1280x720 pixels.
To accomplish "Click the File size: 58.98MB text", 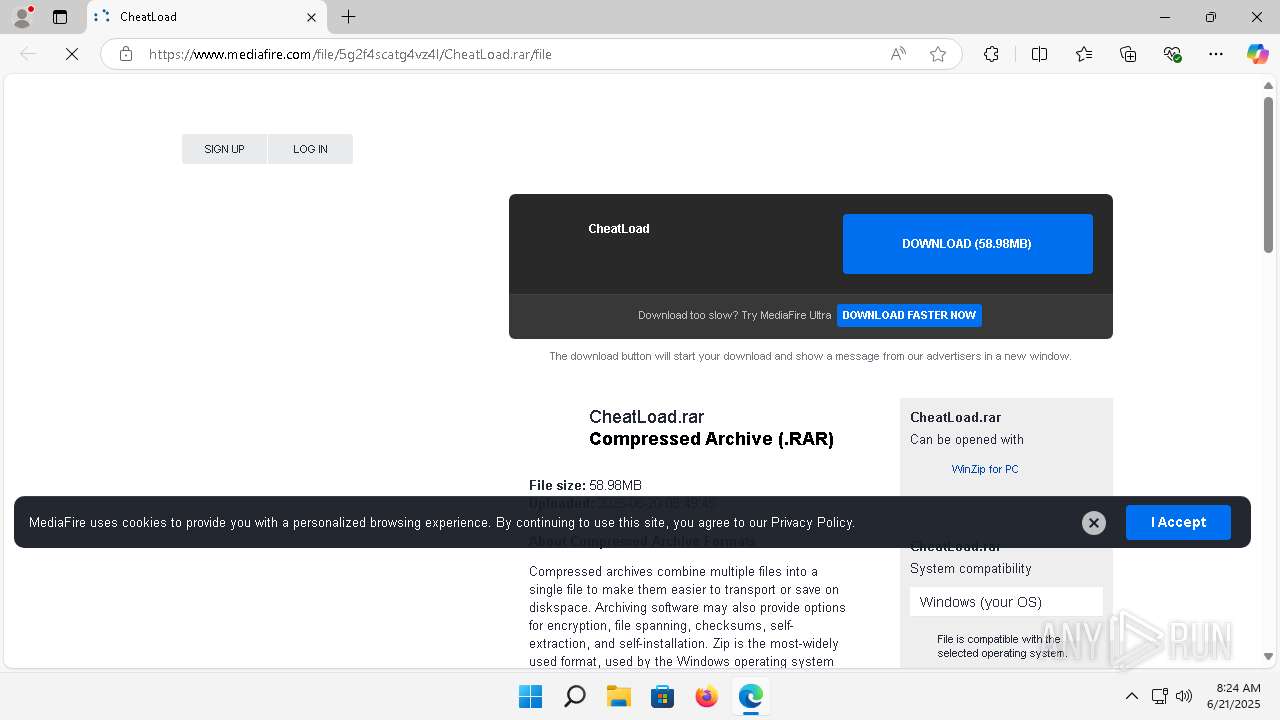I will click(585, 485).
